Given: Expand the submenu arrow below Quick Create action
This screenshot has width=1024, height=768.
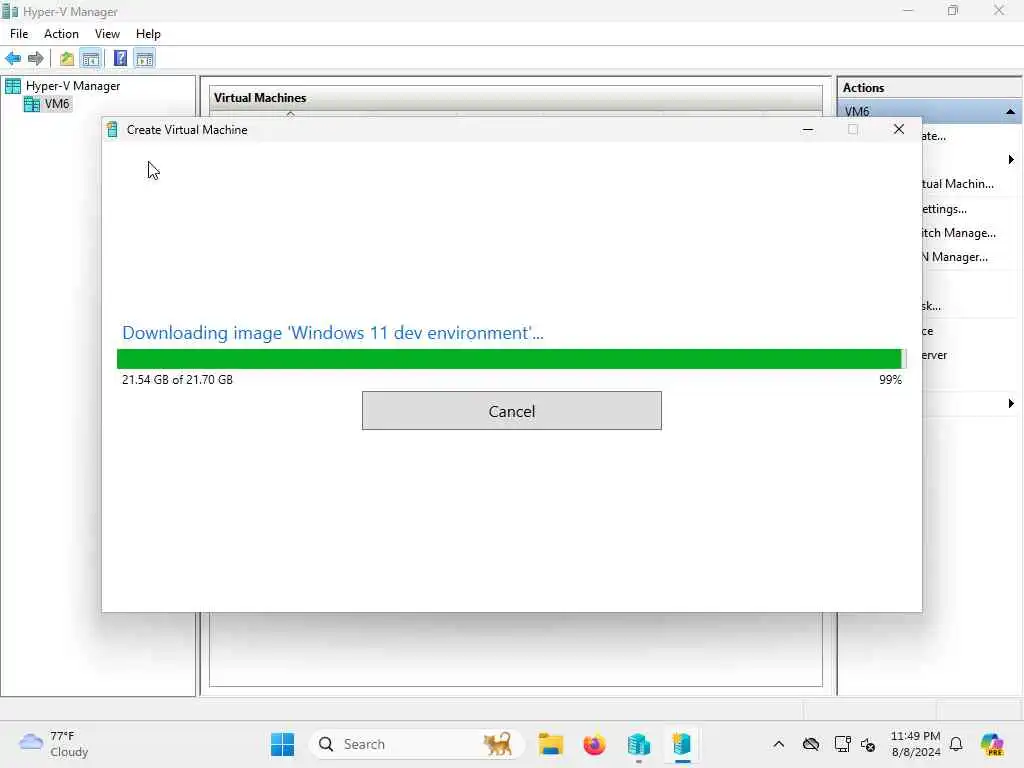Looking at the screenshot, I should coord(1011,160).
